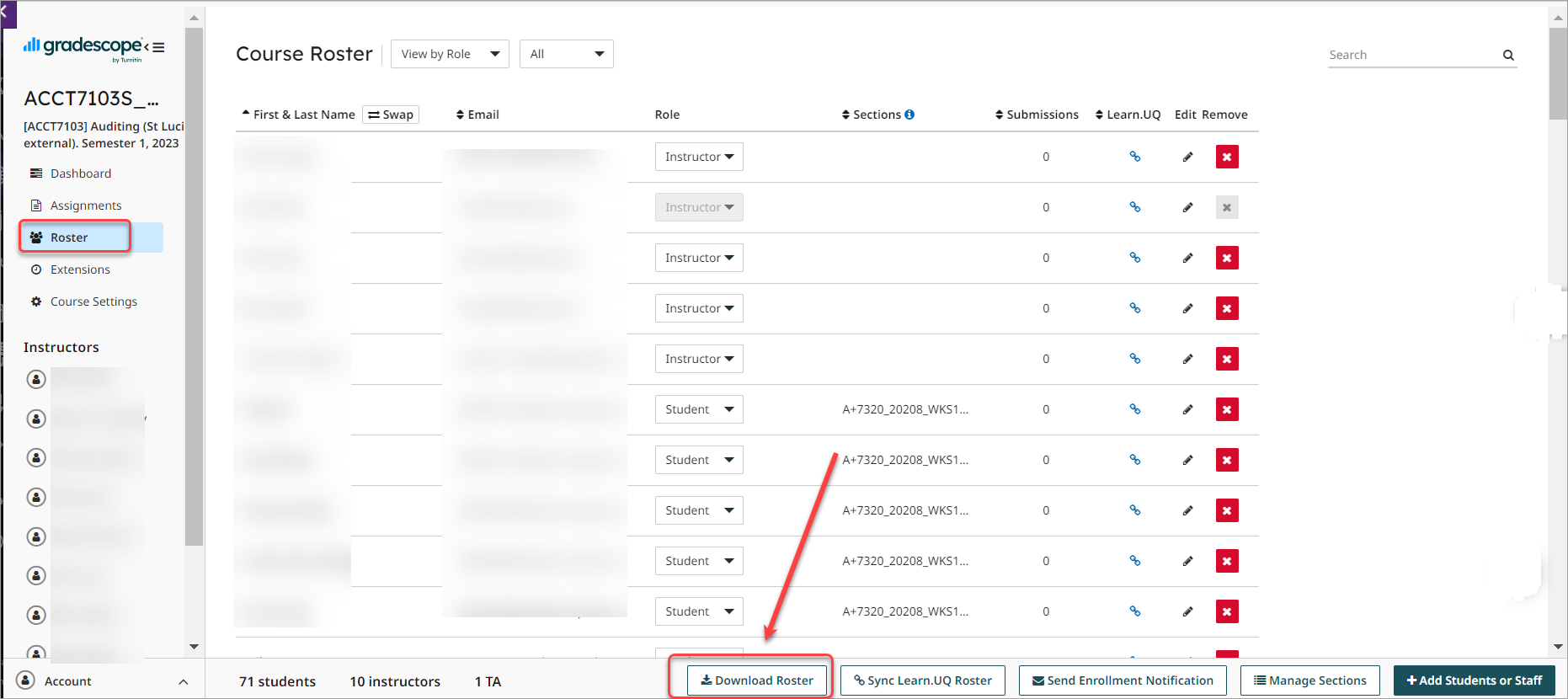Sort roster by Email column
The width and height of the screenshot is (1568, 699).
click(x=477, y=115)
